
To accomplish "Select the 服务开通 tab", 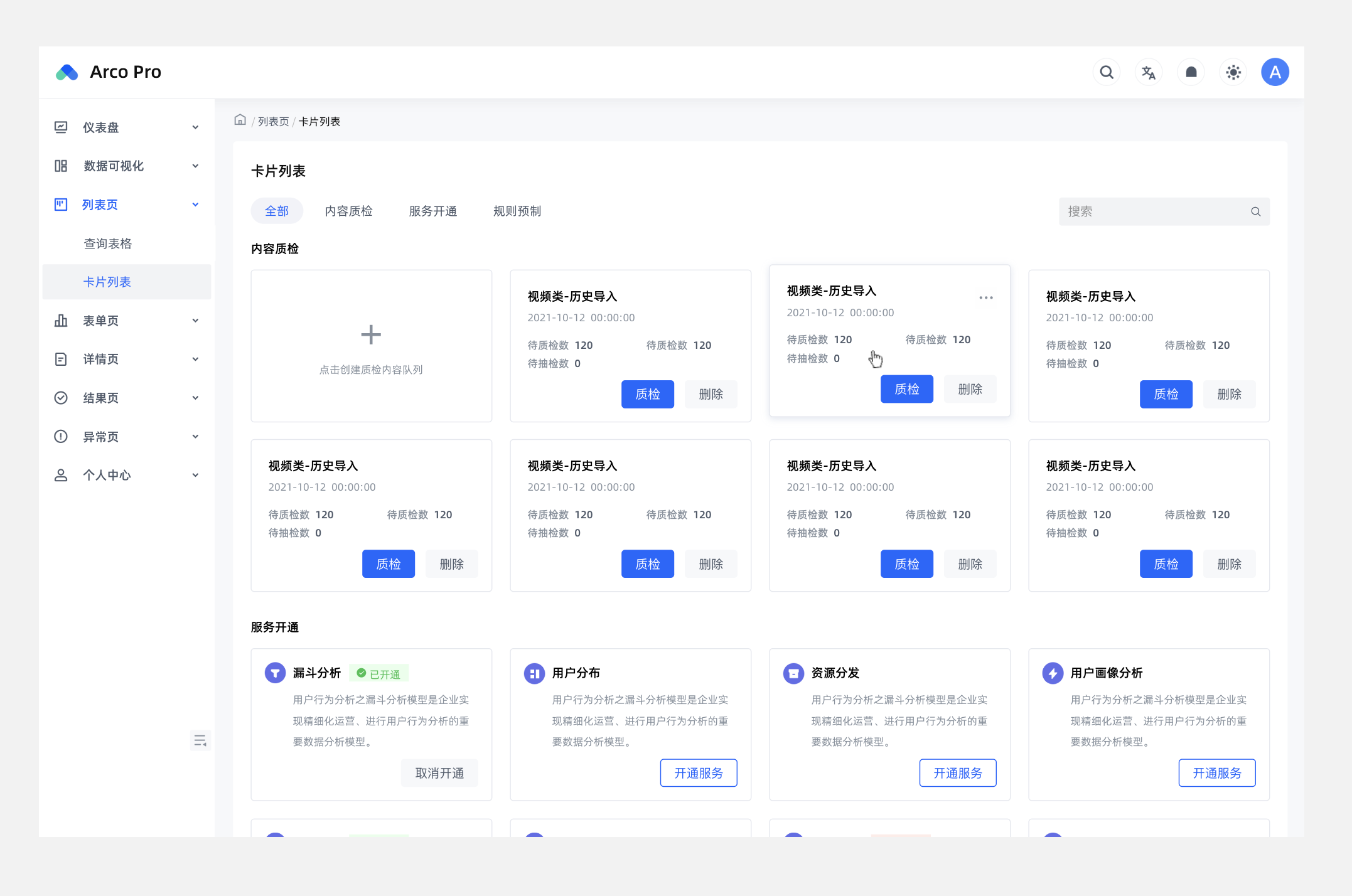I will [x=432, y=211].
